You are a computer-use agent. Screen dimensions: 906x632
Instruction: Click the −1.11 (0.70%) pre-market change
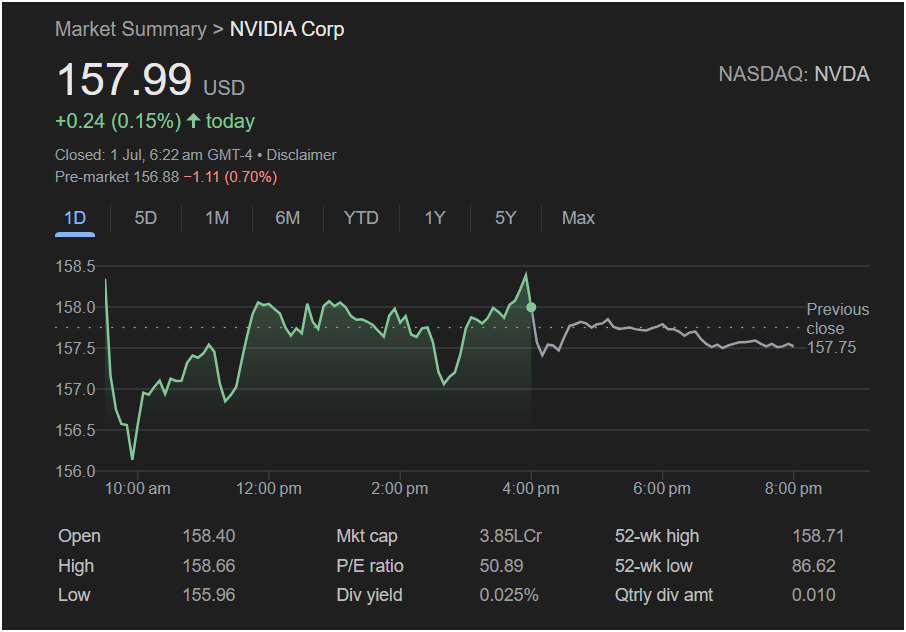tap(231, 177)
